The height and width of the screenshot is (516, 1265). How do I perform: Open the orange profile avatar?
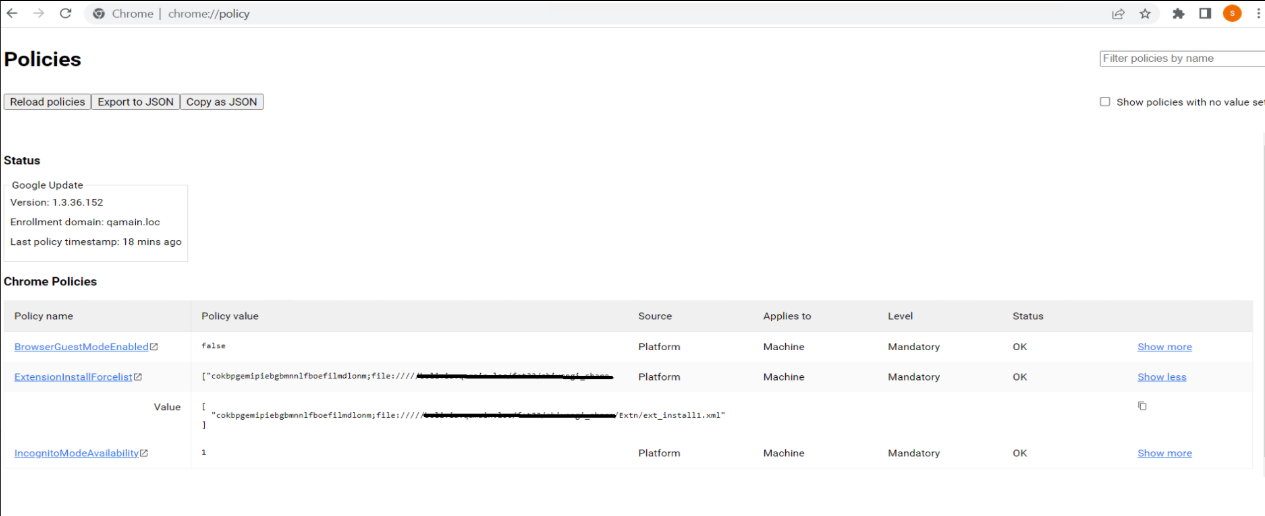tap(1232, 14)
